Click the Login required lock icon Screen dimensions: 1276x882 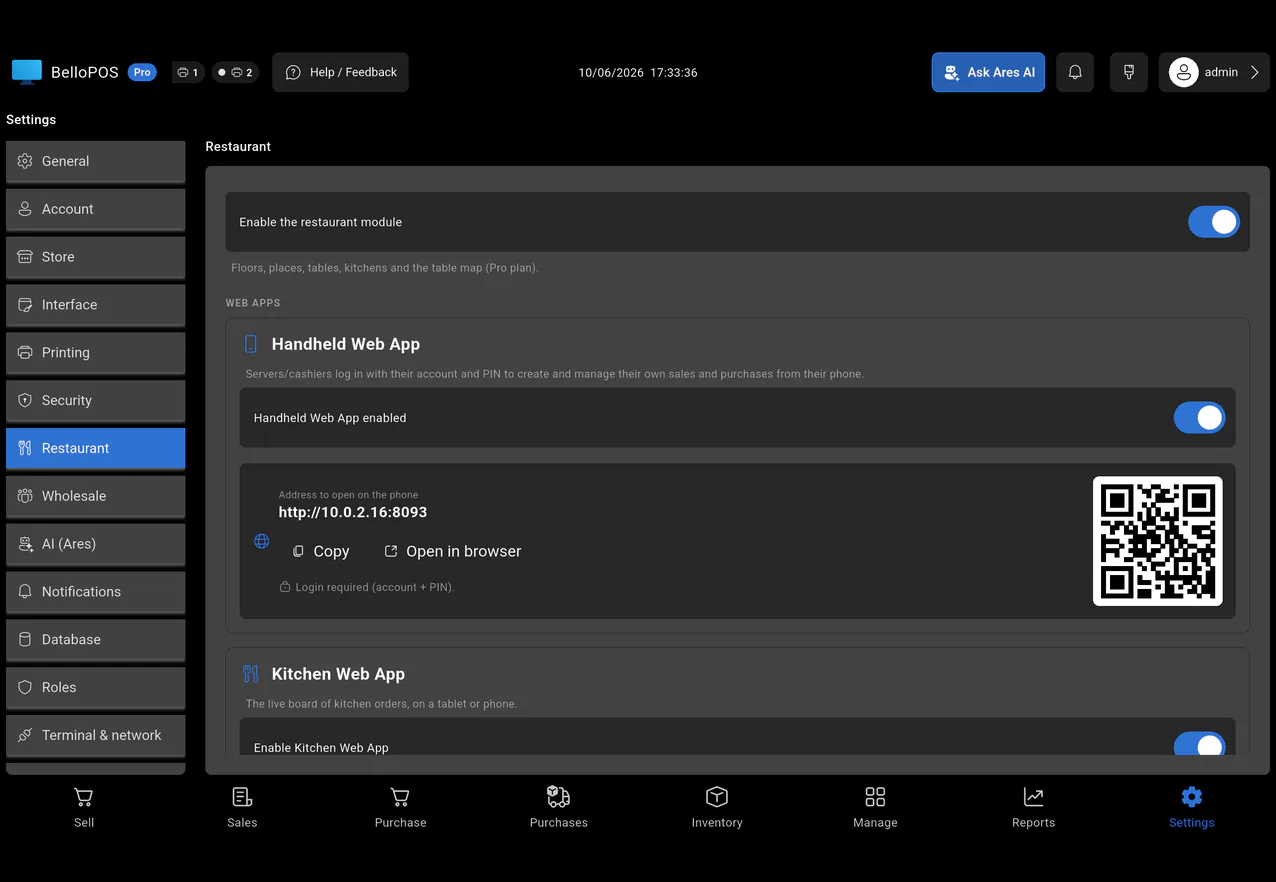285,587
